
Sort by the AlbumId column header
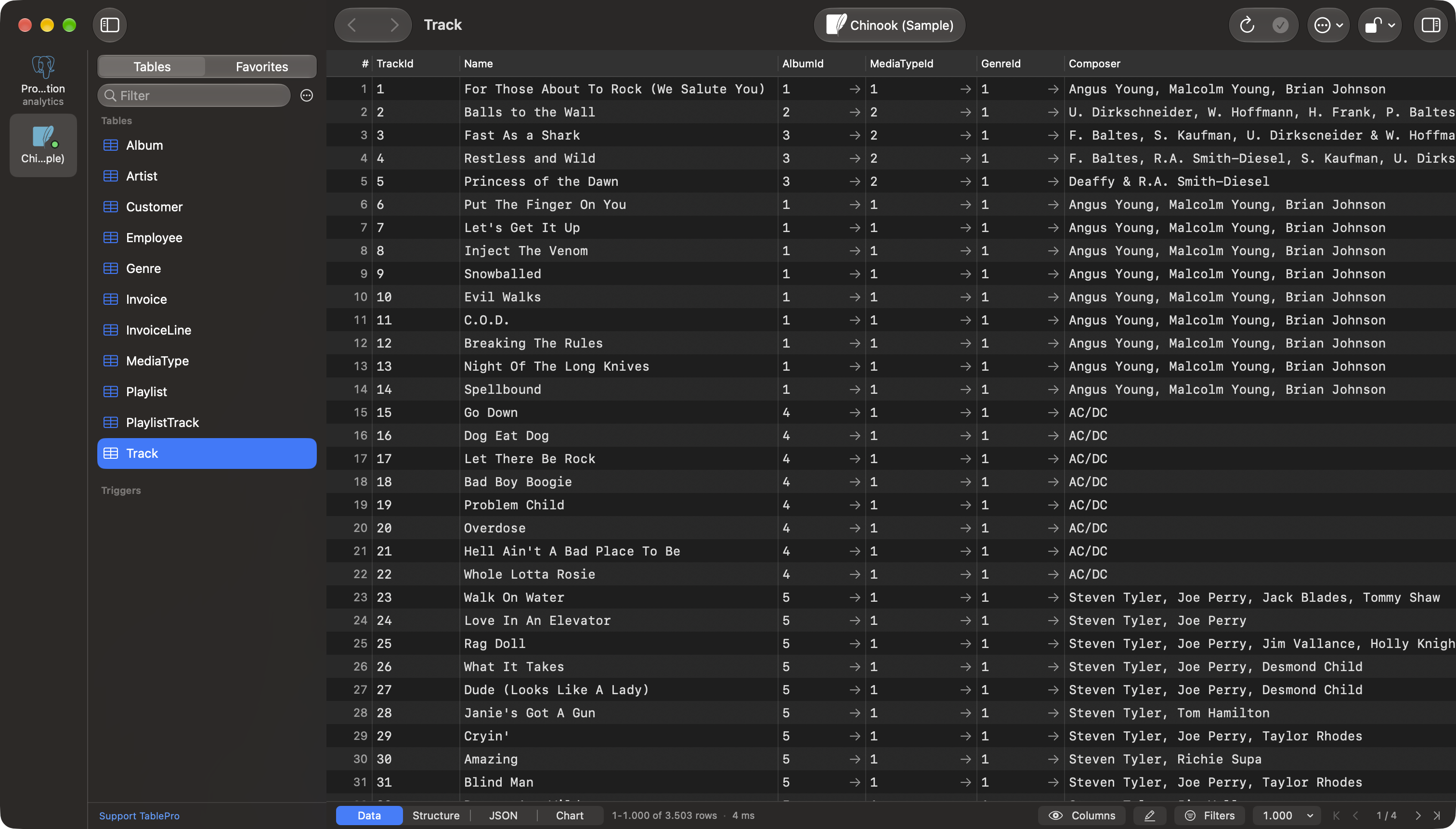coord(821,63)
